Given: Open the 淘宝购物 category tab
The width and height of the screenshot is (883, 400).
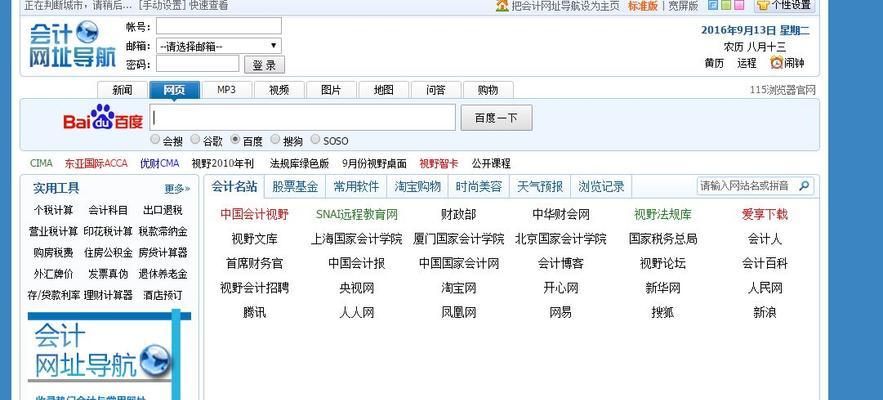Looking at the screenshot, I should point(417,186).
